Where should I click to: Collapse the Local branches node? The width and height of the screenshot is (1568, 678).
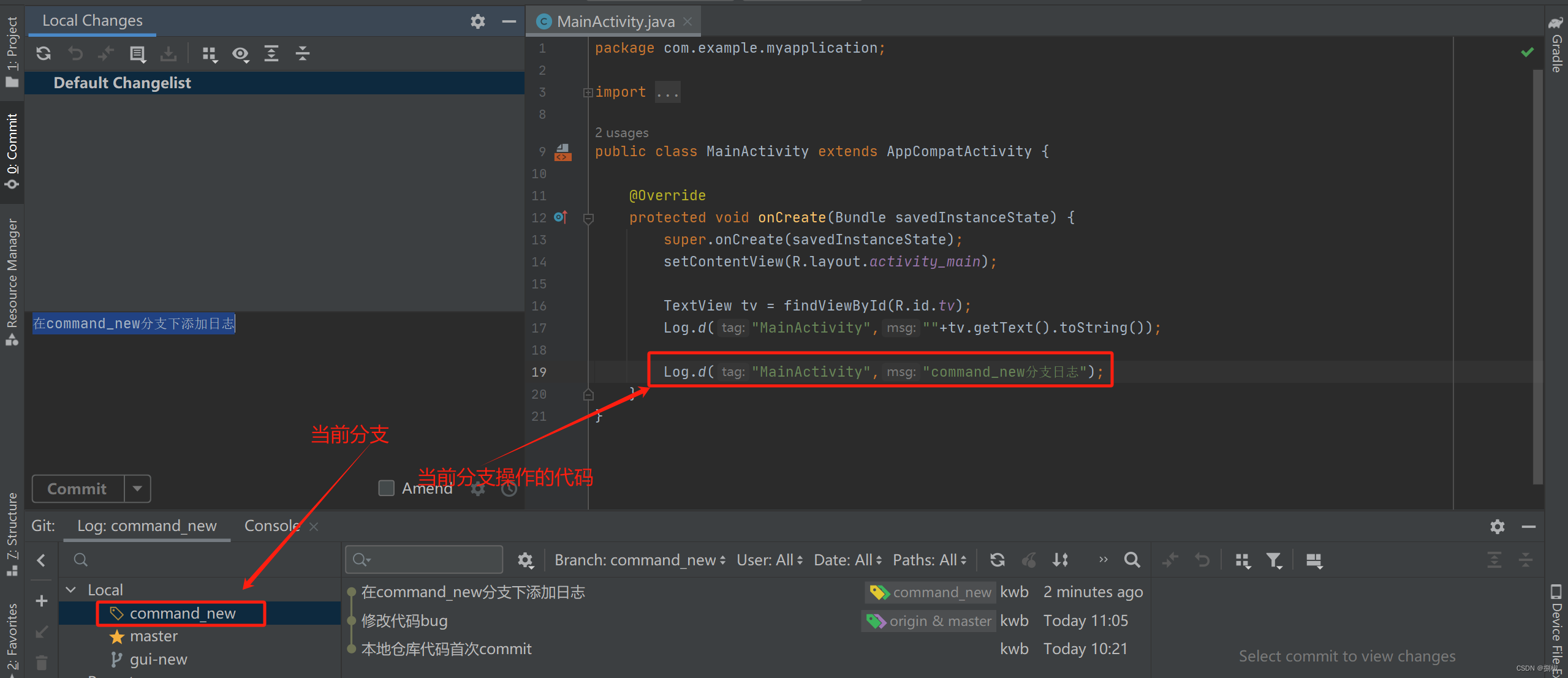pyautogui.click(x=71, y=589)
